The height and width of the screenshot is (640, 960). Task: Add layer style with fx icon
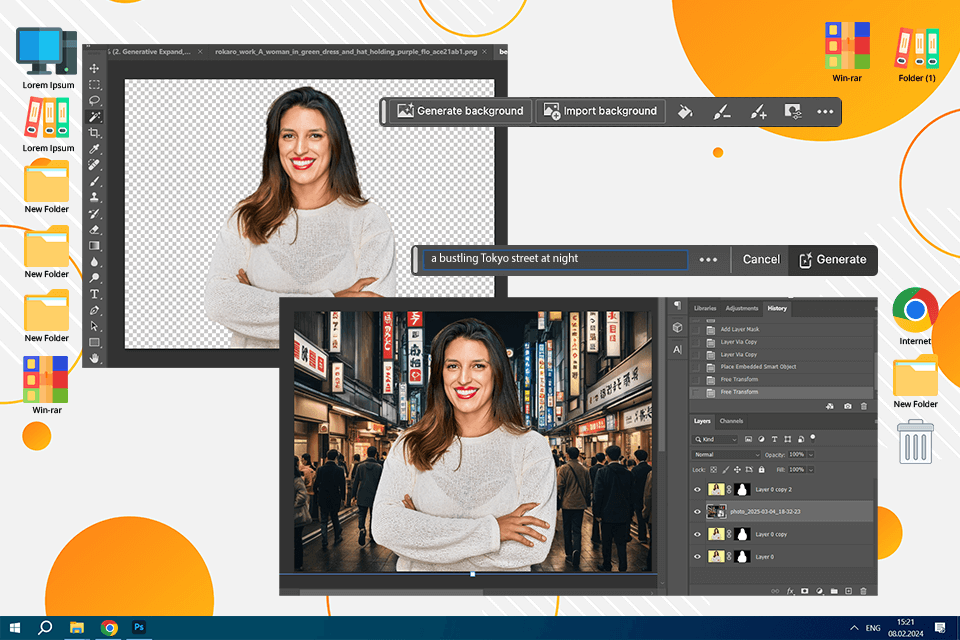point(790,591)
